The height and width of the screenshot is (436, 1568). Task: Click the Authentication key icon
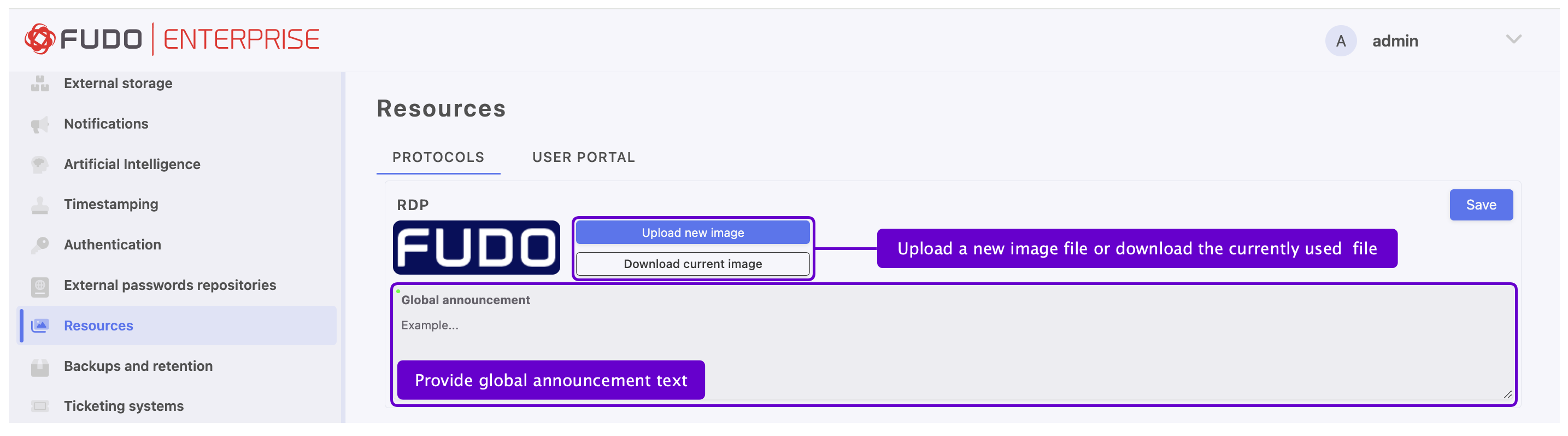(x=39, y=245)
